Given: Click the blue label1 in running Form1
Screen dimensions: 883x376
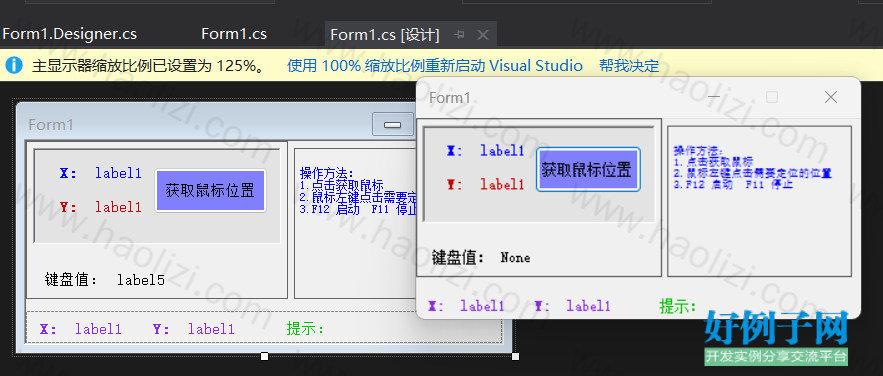Looking at the screenshot, I should pyautogui.click(x=502, y=150).
